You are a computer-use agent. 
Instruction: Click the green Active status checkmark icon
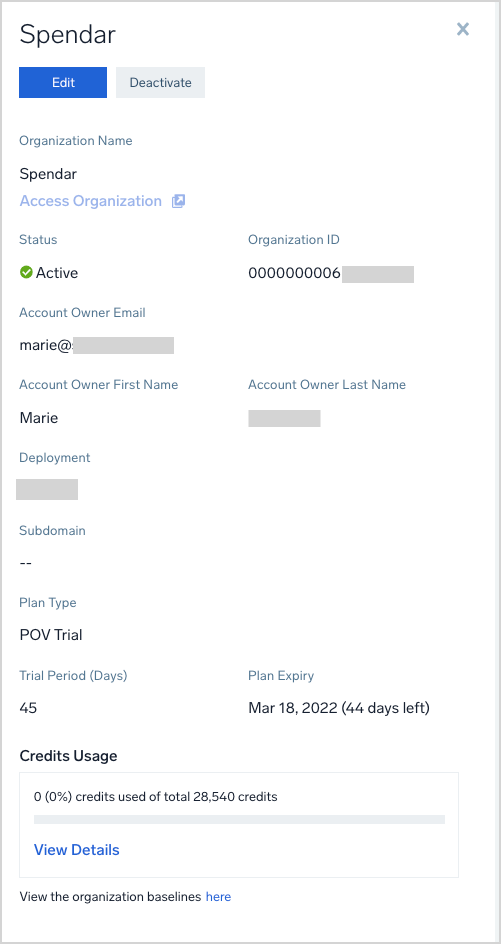[26, 273]
